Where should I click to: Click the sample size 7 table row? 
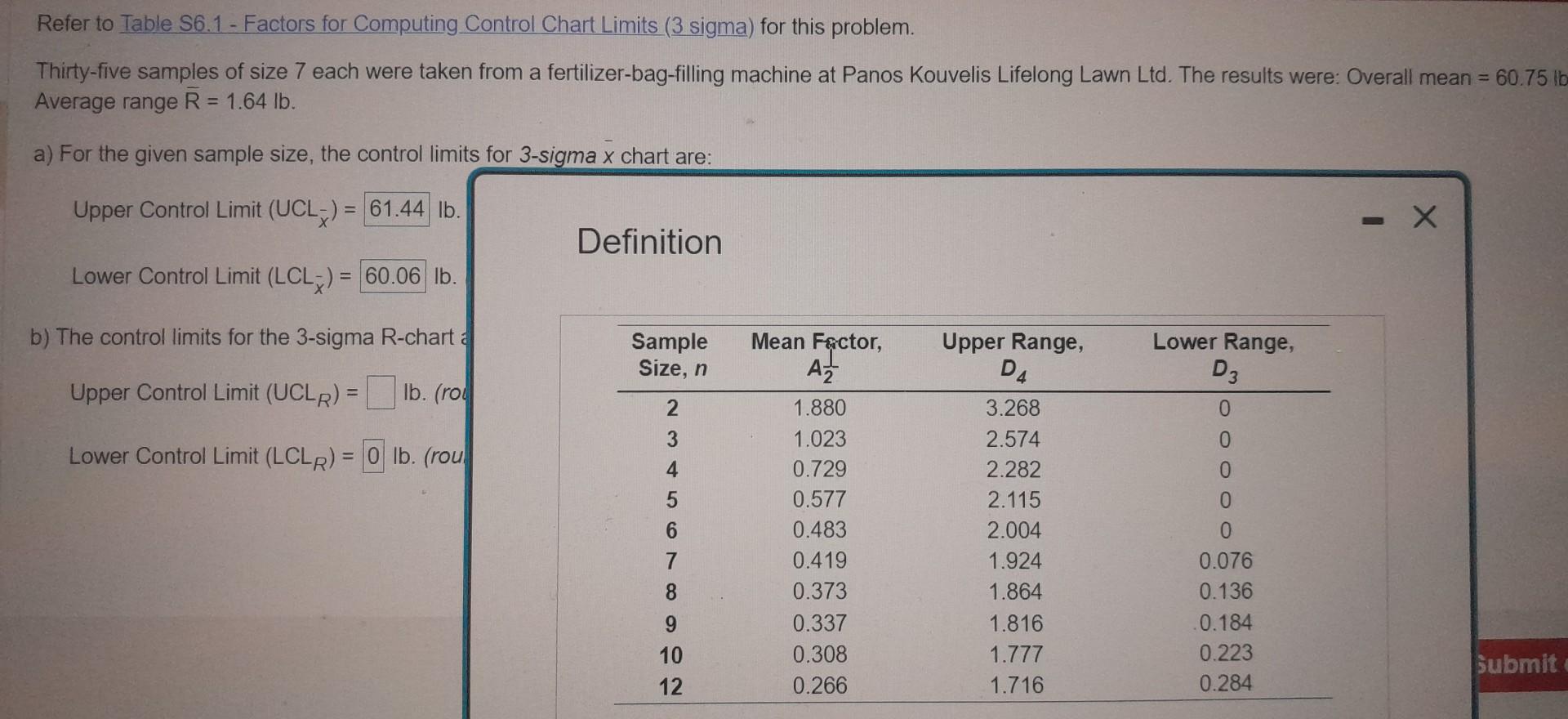pos(671,560)
